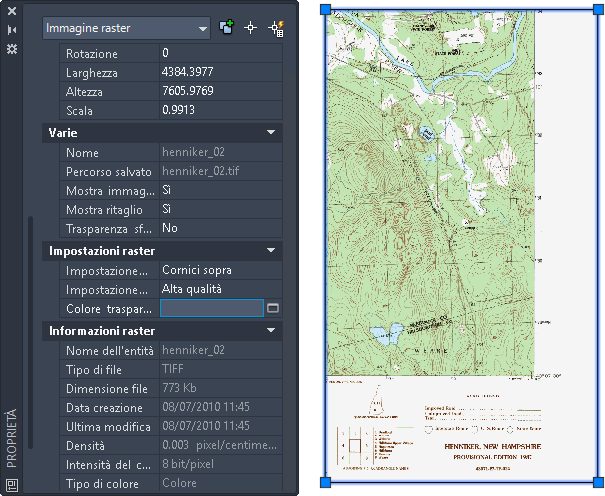
Task: Select the Tipo di colore value Colore
Action: point(221,483)
